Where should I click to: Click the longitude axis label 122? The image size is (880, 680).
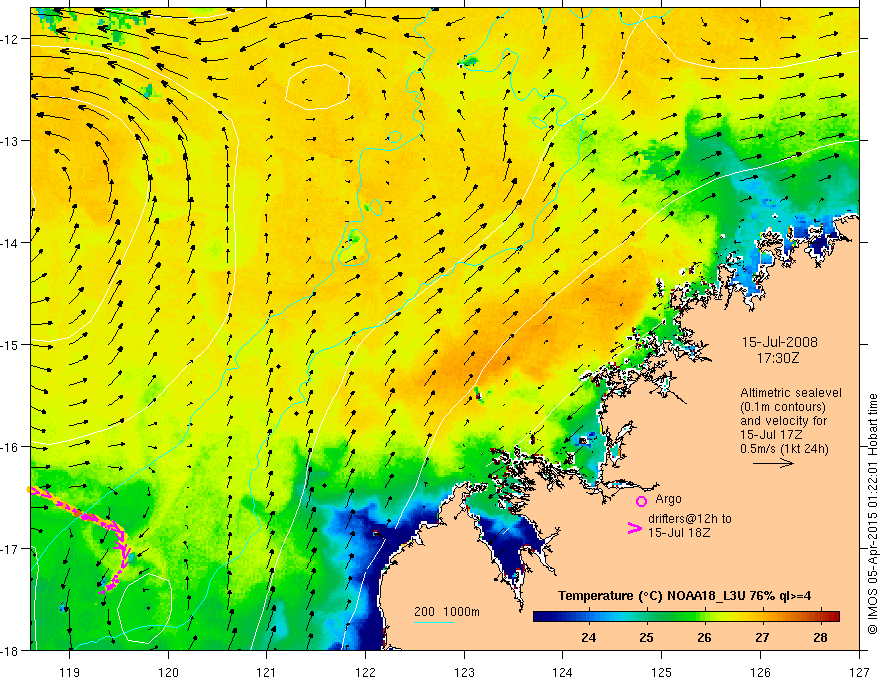[x=365, y=672]
